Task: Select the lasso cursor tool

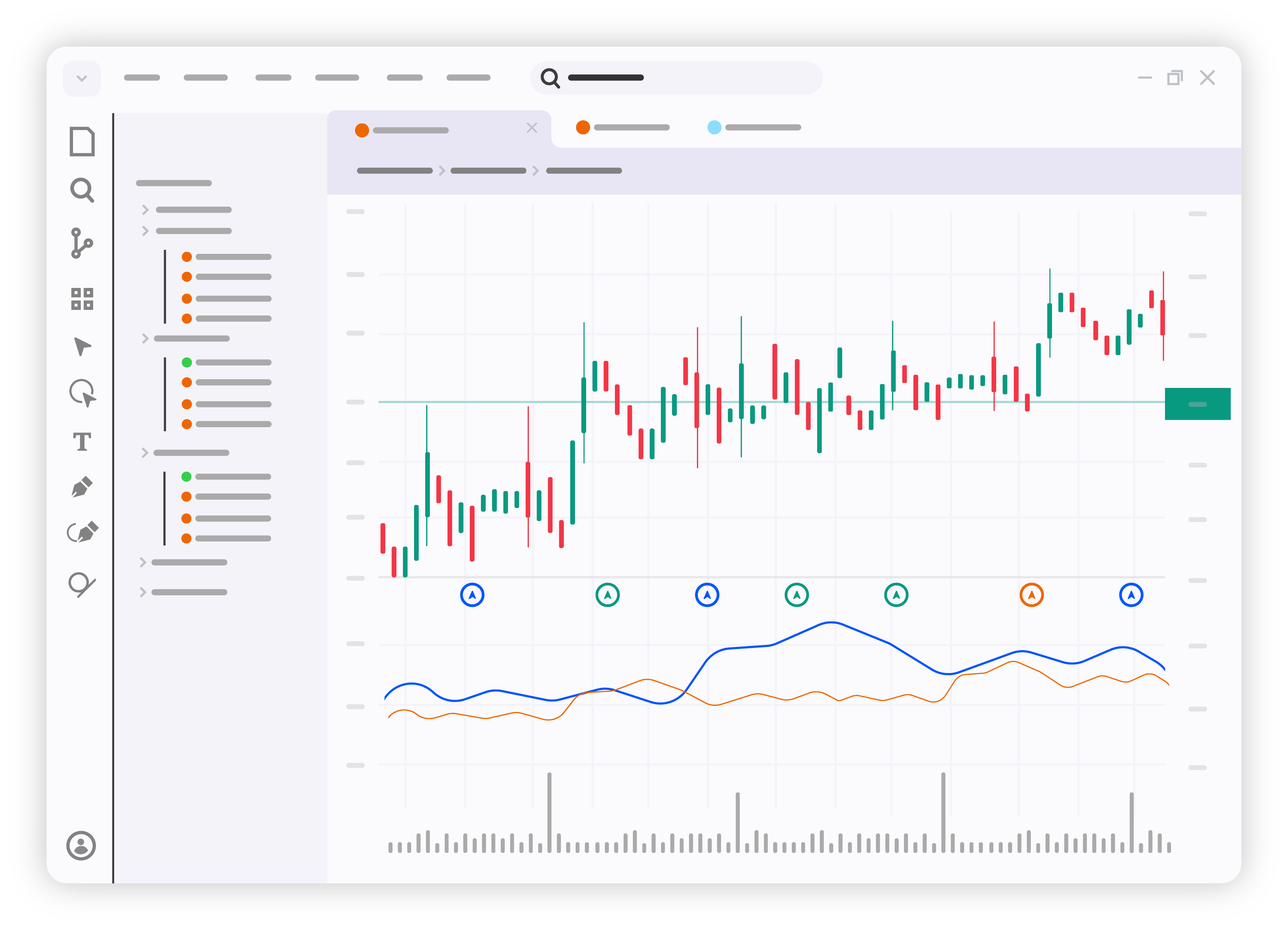Action: click(x=82, y=393)
